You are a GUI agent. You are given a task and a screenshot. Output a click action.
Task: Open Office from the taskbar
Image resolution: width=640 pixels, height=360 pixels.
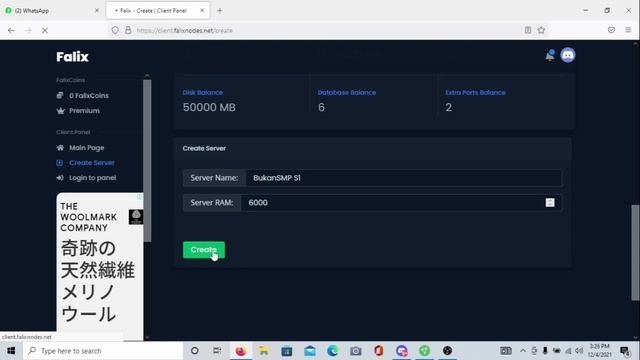click(378, 351)
